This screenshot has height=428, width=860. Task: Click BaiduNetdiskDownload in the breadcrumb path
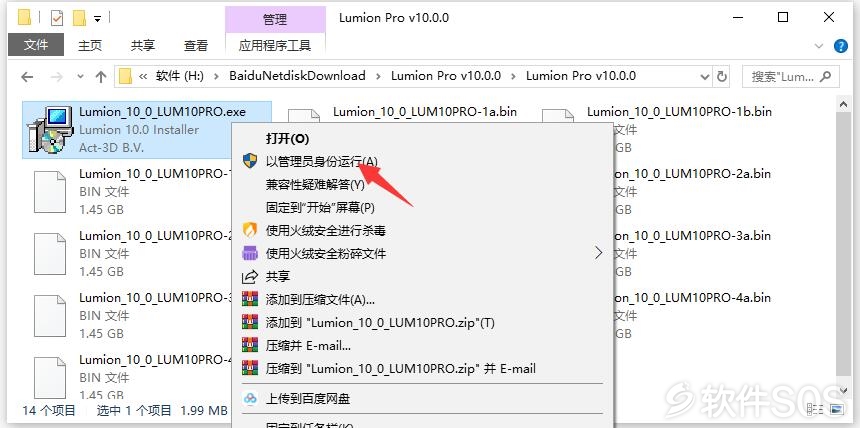coord(297,76)
